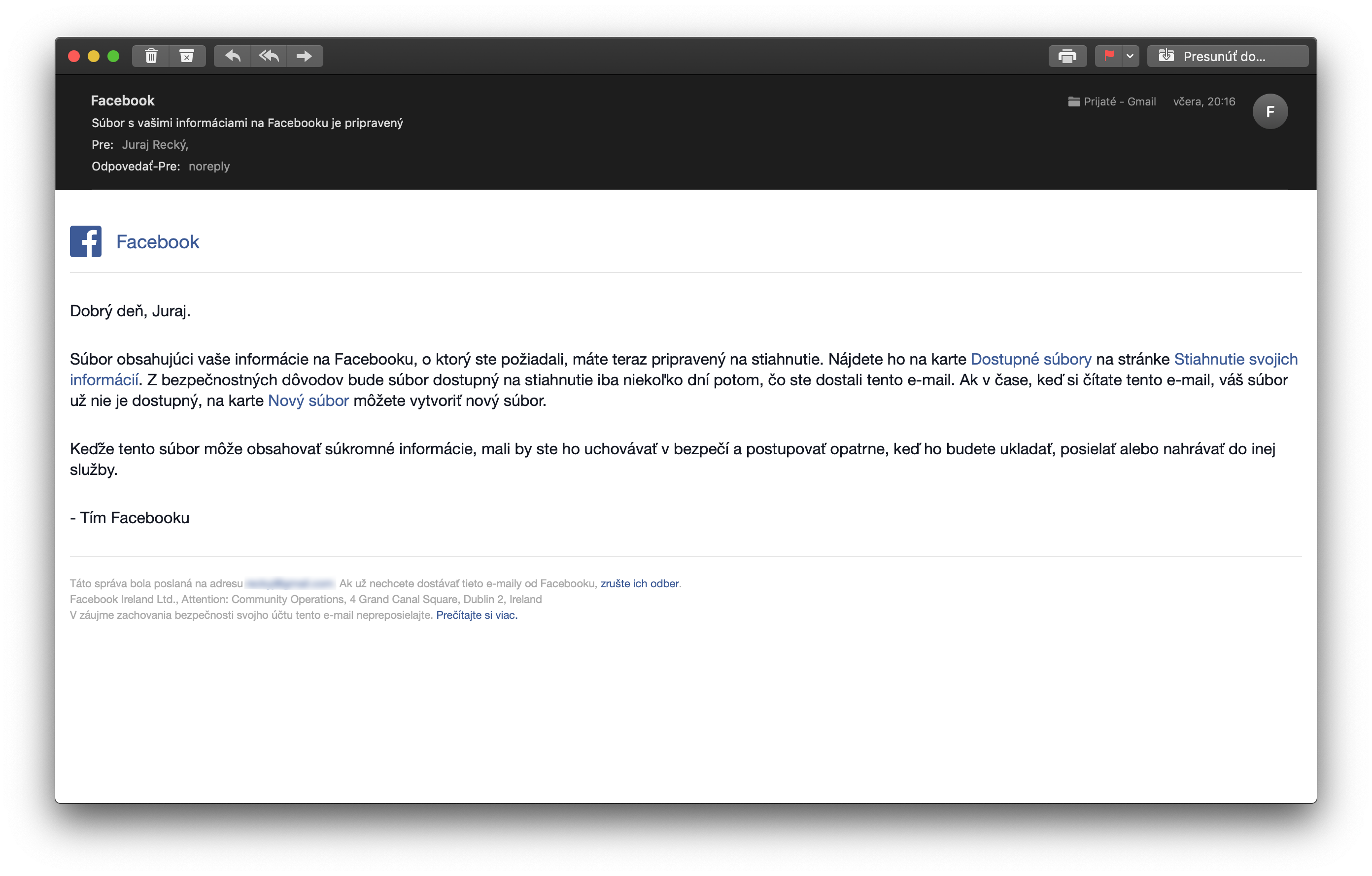Viewport: 1372px width, 876px height.
Task: Click 'Prijaté - Gmail' mailbox label
Action: pos(1112,101)
